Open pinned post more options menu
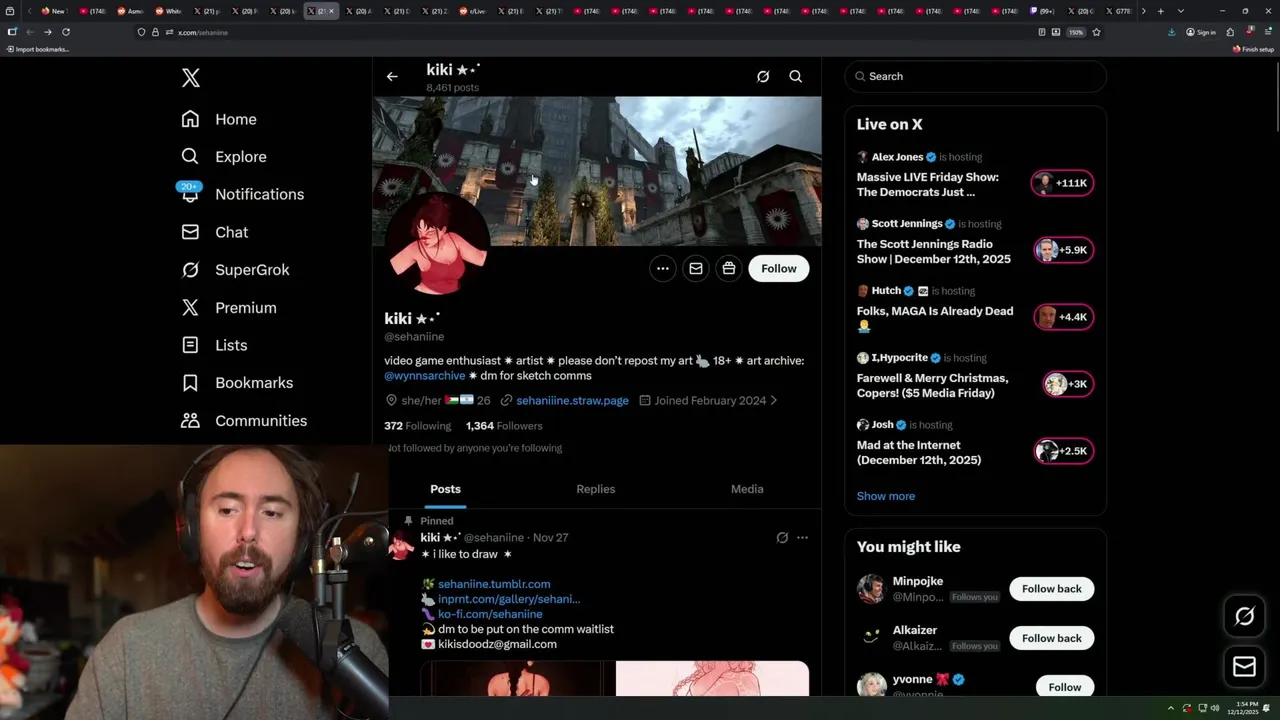 [x=802, y=538]
